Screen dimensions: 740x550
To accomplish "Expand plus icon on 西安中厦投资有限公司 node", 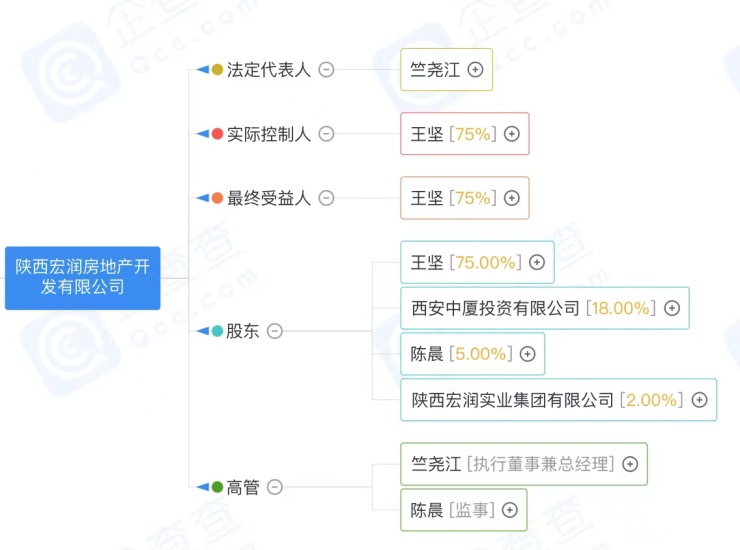I will [672, 308].
